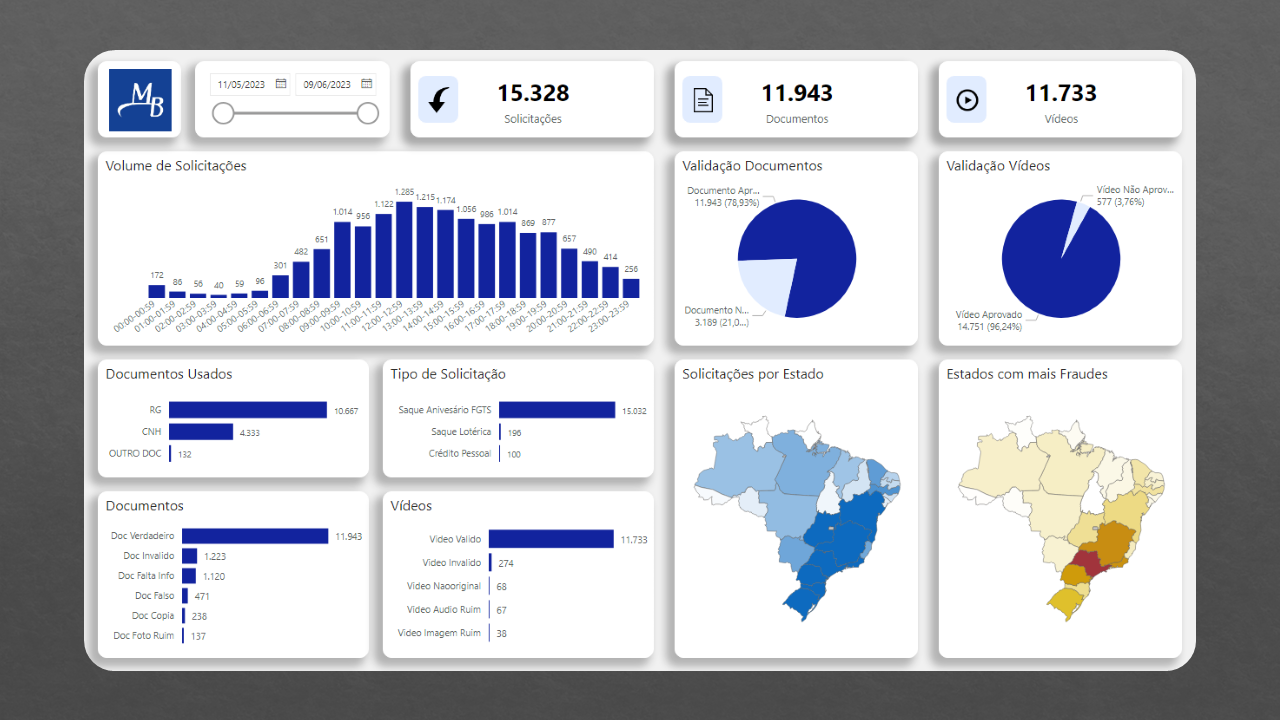1280x720 pixels.
Task: Click the end date field 09/06/2023
Action: pyautogui.click(x=327, y=85)
